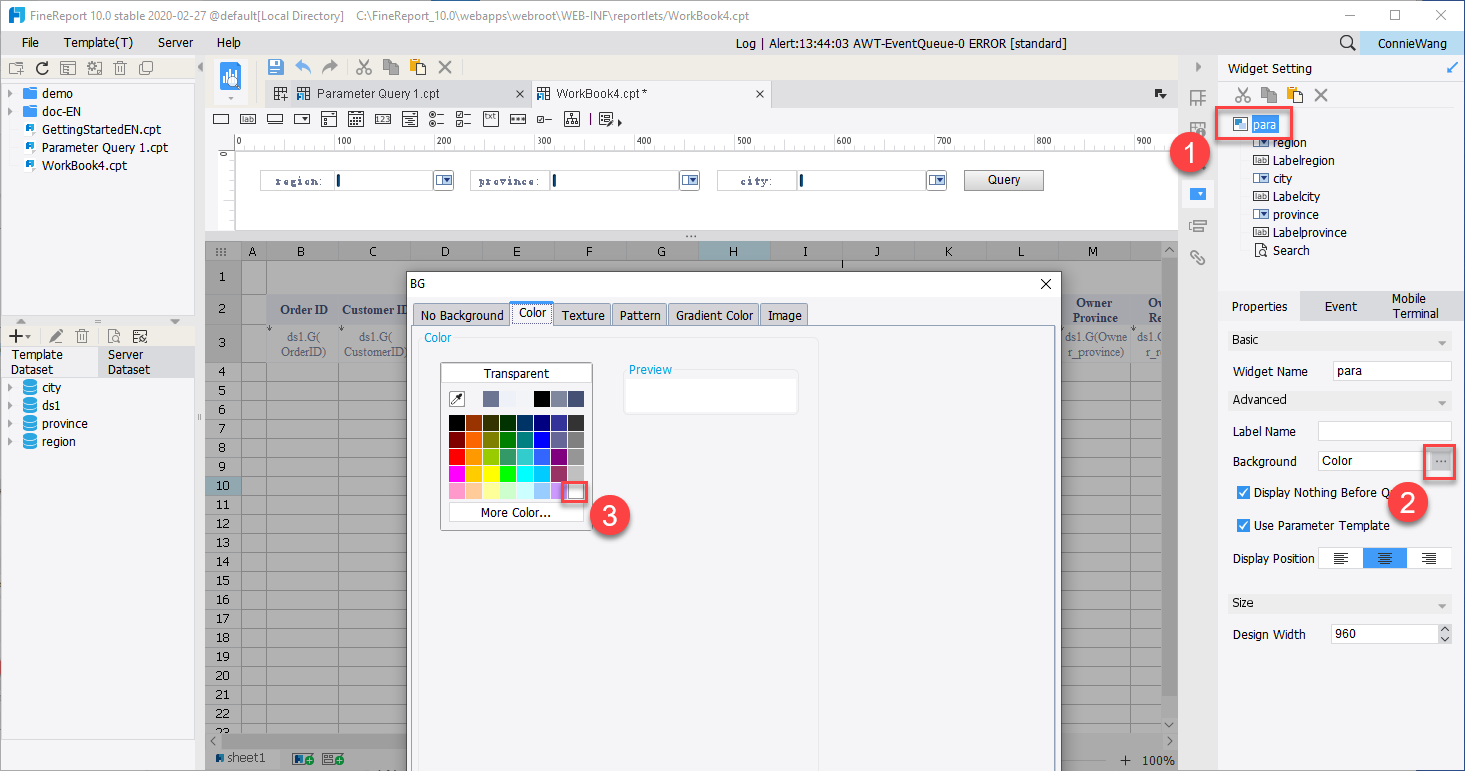Click the More Color button
The width and height of the screenshot is (1465, 771).
click(515, 512)
